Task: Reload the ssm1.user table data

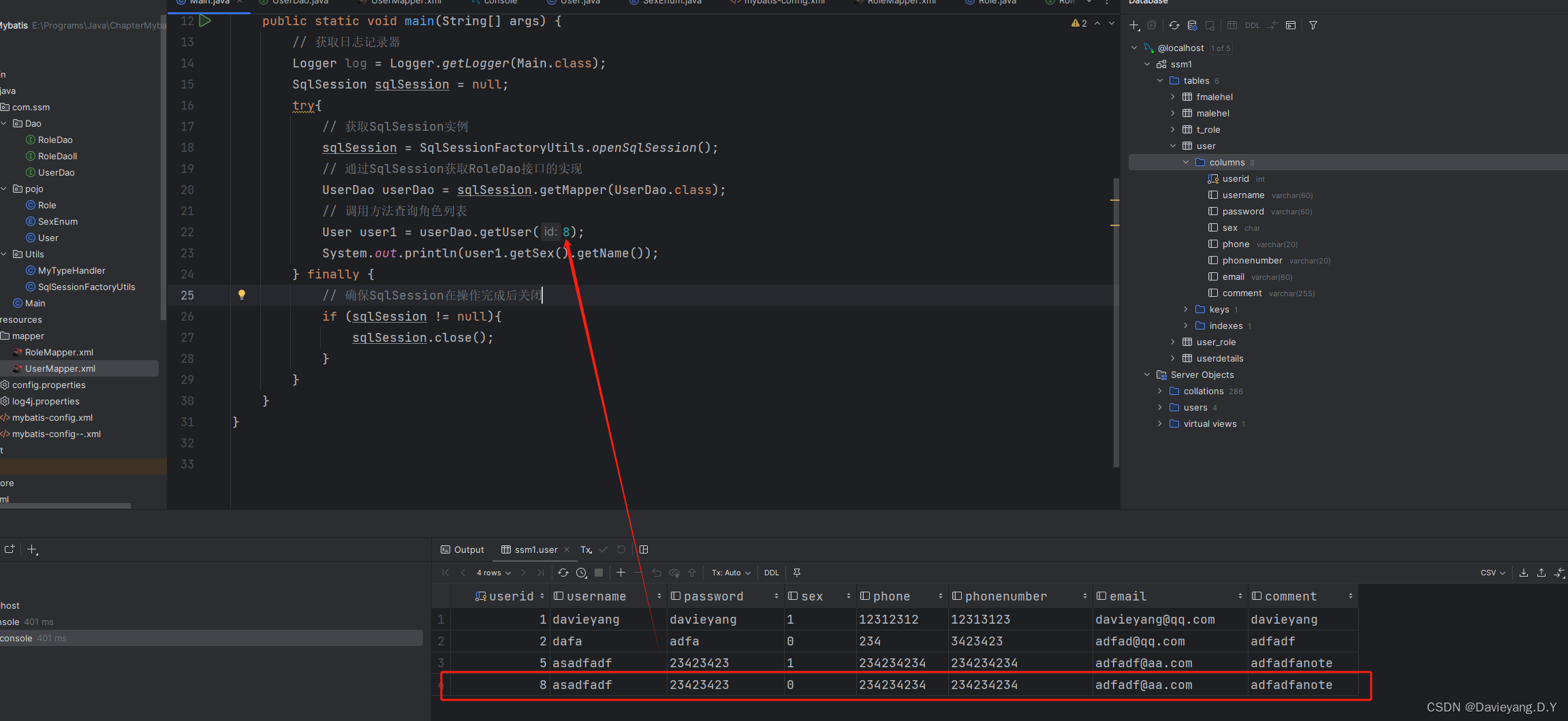Action: tap(563, 573)
